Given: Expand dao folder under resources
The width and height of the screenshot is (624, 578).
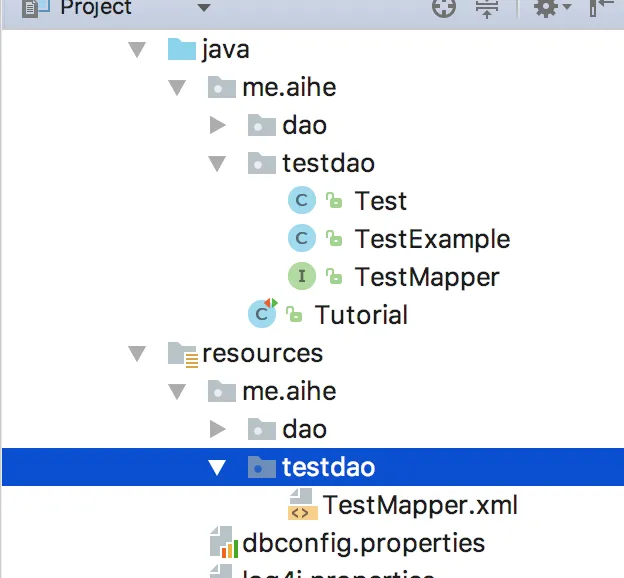Looking at the screenshot, I should click(x=217, y=429).
